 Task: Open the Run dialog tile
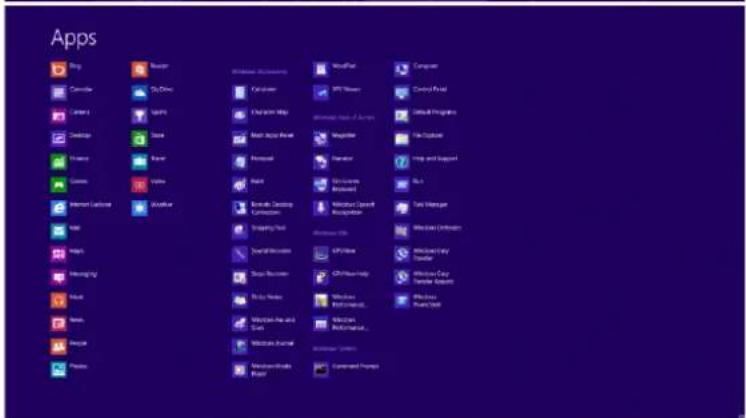pos(409,185)
